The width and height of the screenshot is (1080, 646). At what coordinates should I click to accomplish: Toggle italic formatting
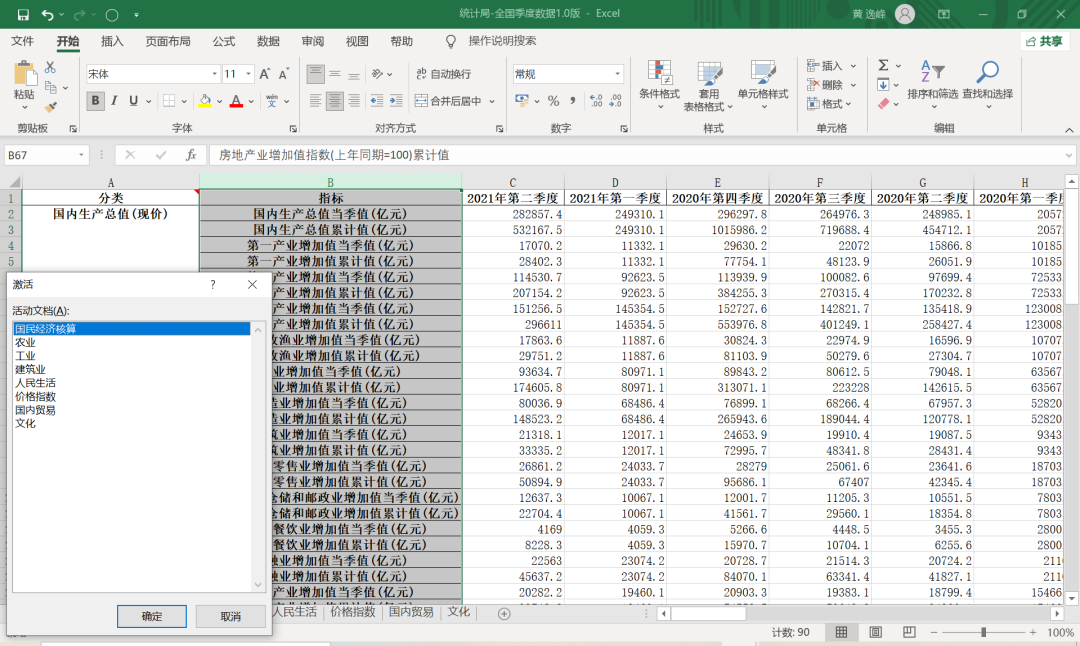click(x=114, y=101)
